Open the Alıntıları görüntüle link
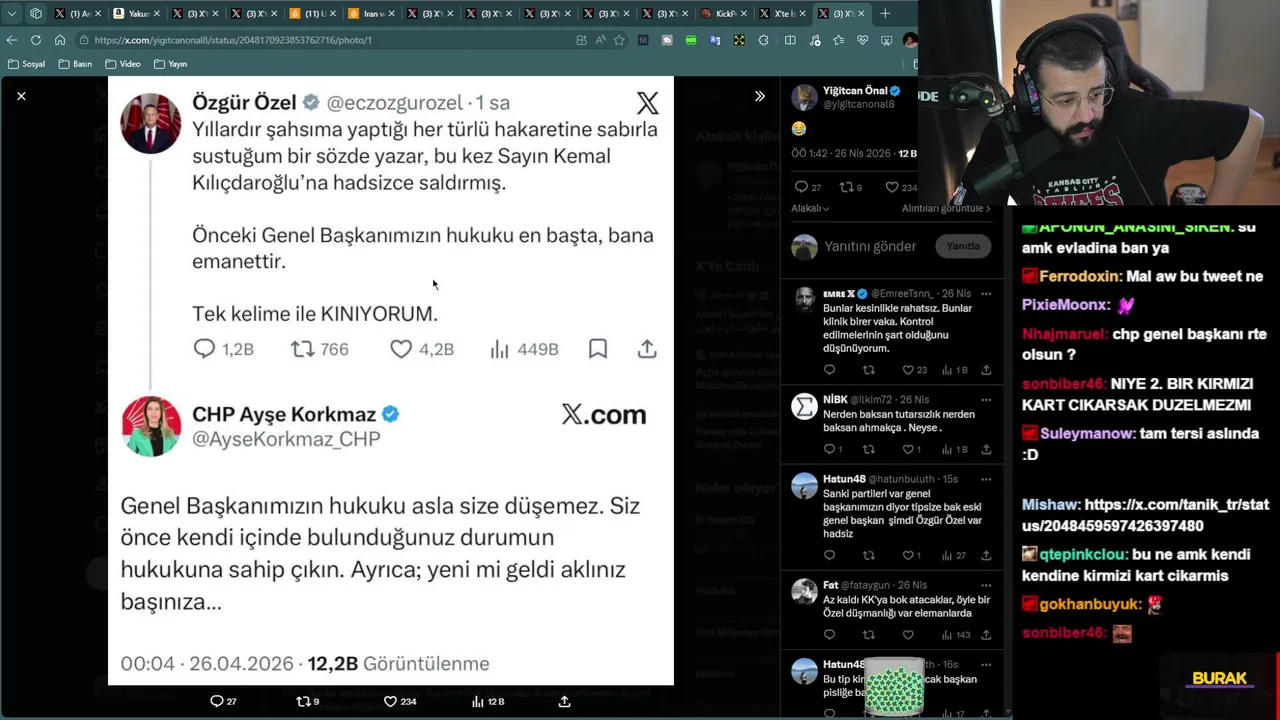This screenshot has width=1280, height=720. click(946, 208)
